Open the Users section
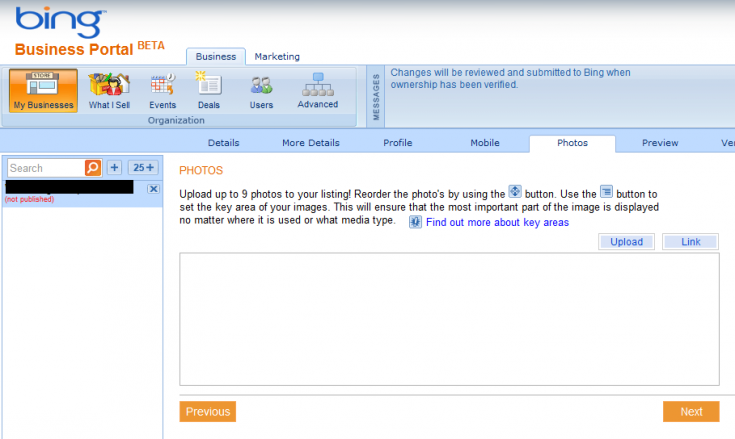 pos(261,92)
